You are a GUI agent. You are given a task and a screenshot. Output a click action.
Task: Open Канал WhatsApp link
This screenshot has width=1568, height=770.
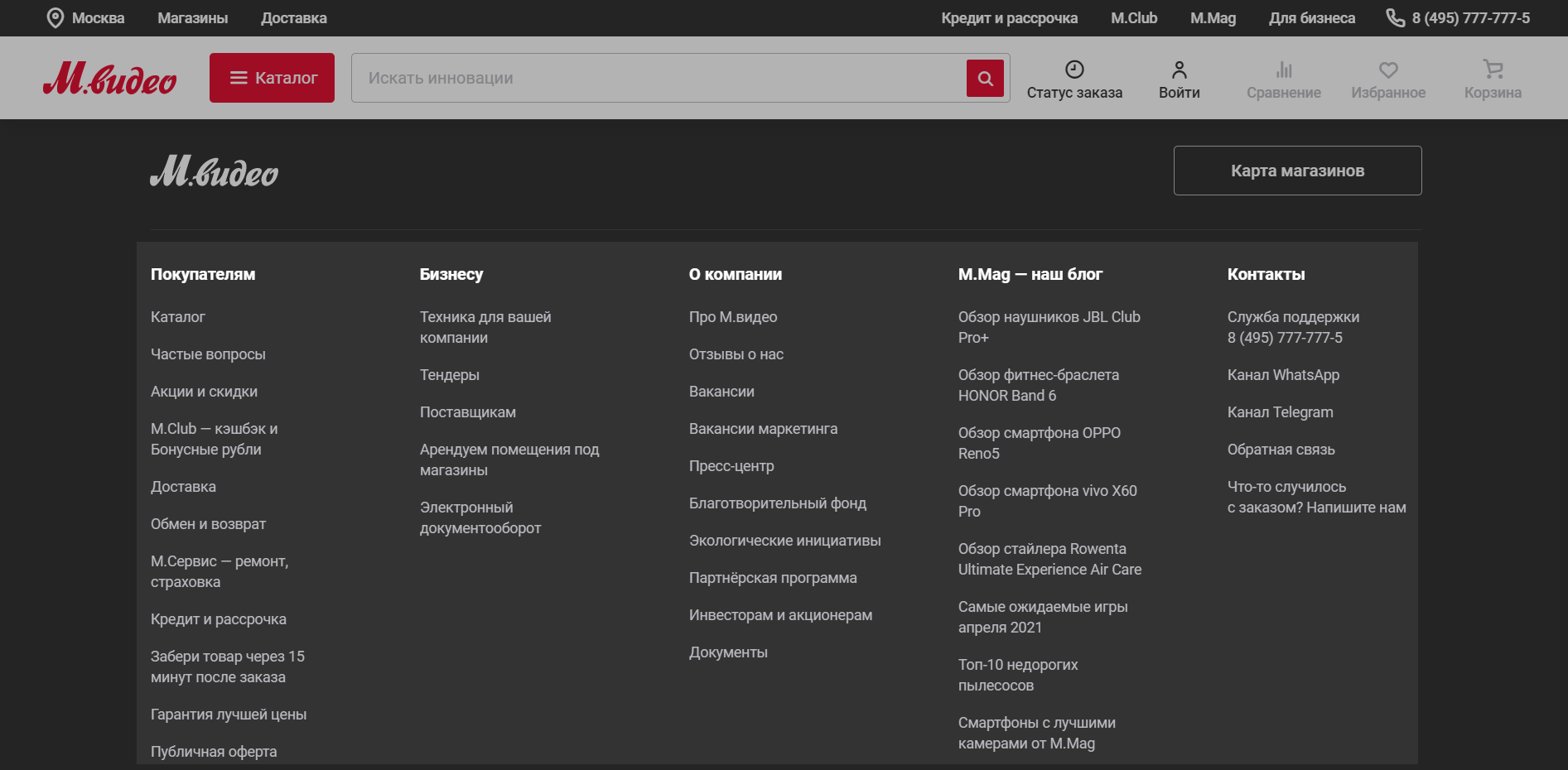coord(1283,375)
